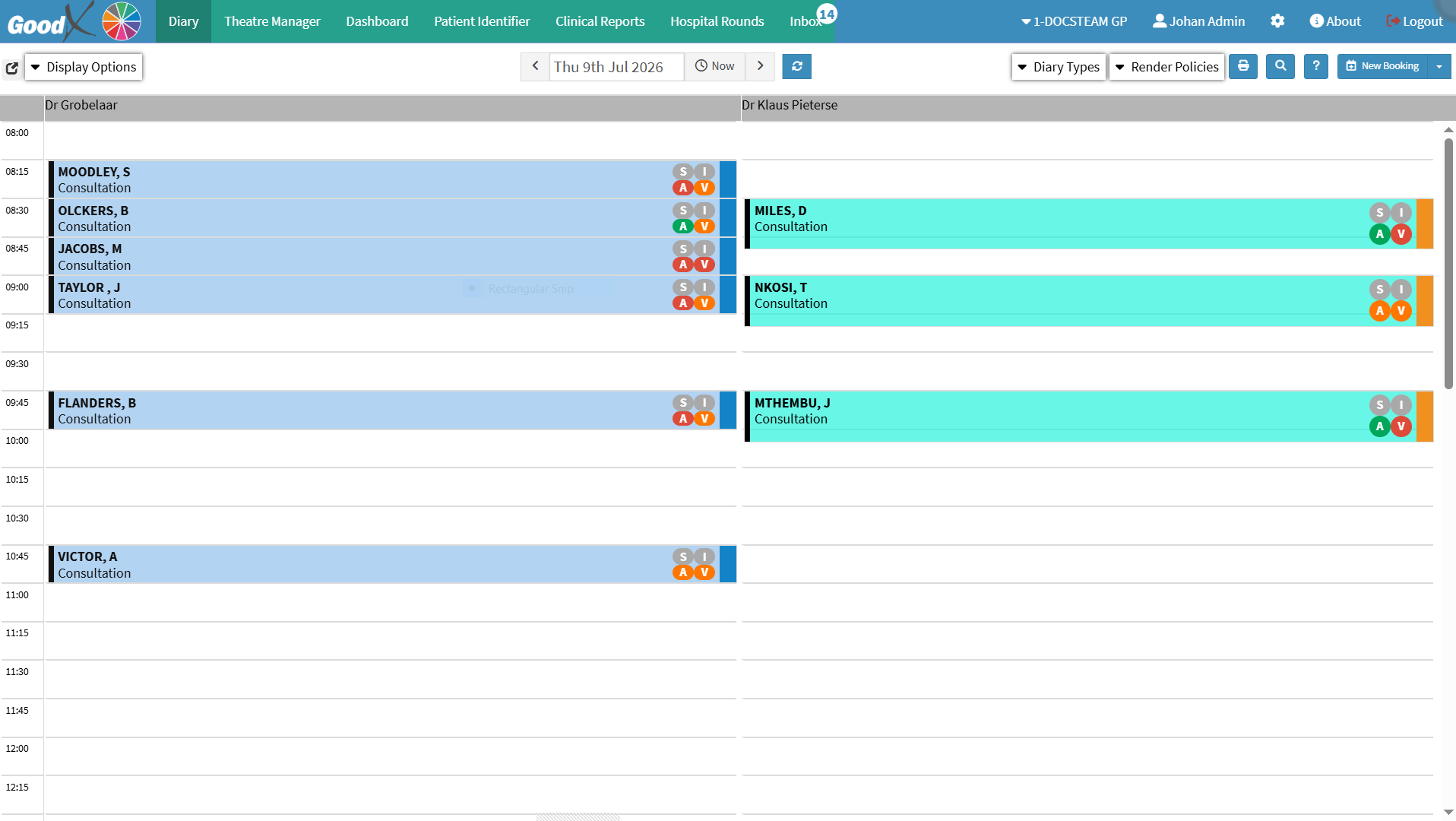Click A status badge for NKOSI, T

(1380, 311)
